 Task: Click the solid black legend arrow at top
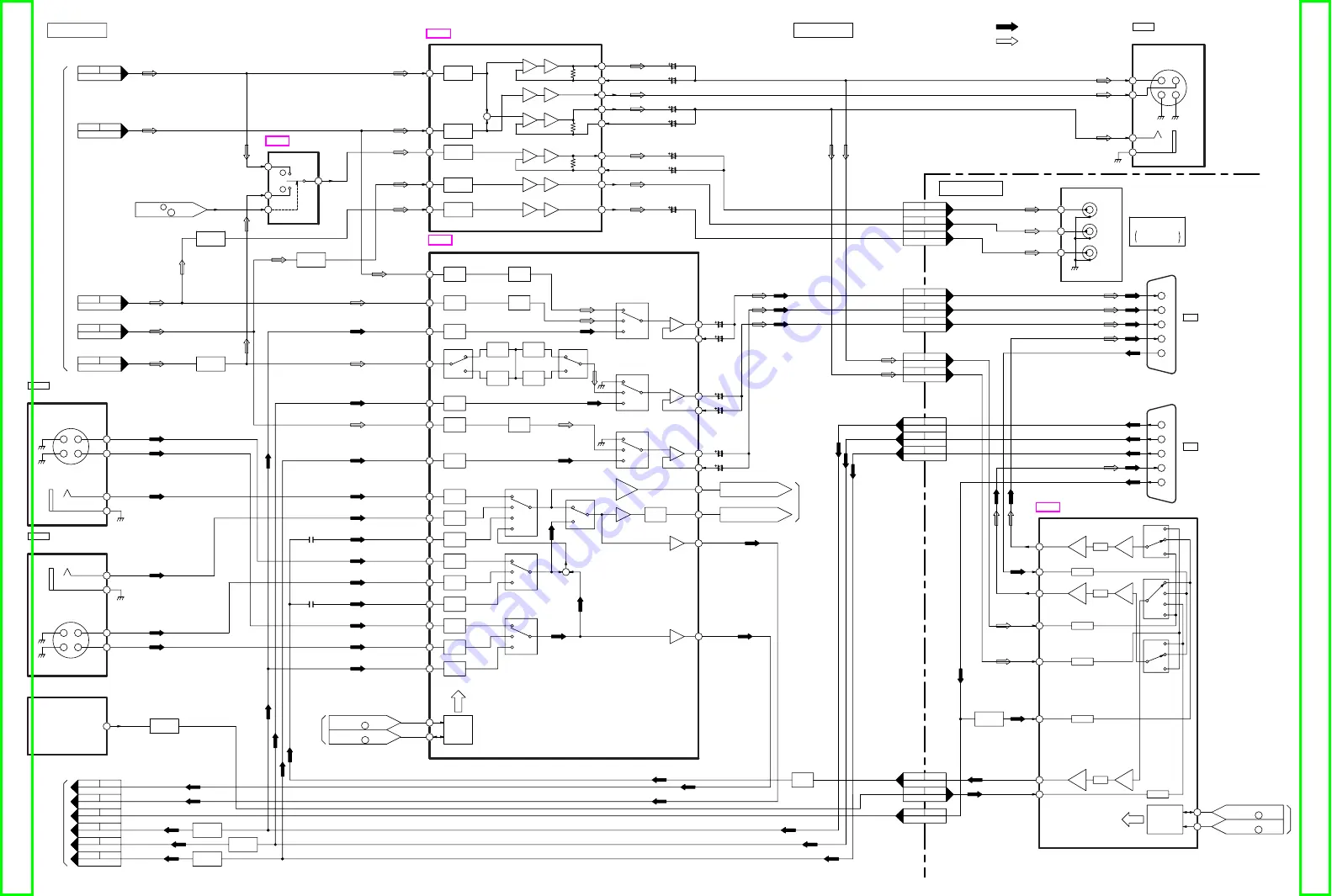[x=1006, y=27]
